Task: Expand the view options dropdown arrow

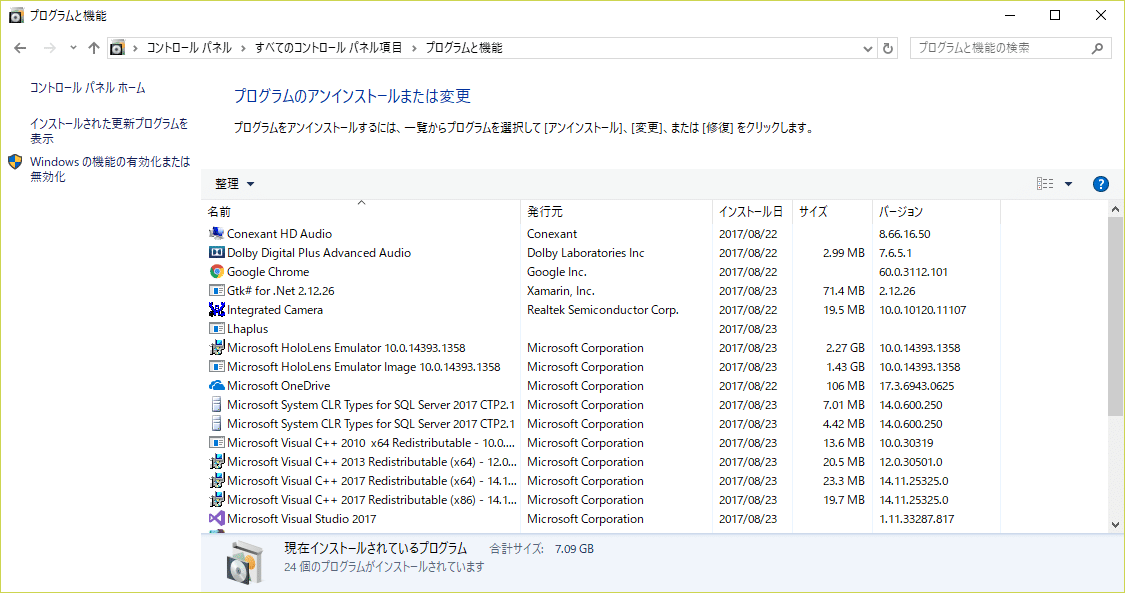Action: point(1068,184)
